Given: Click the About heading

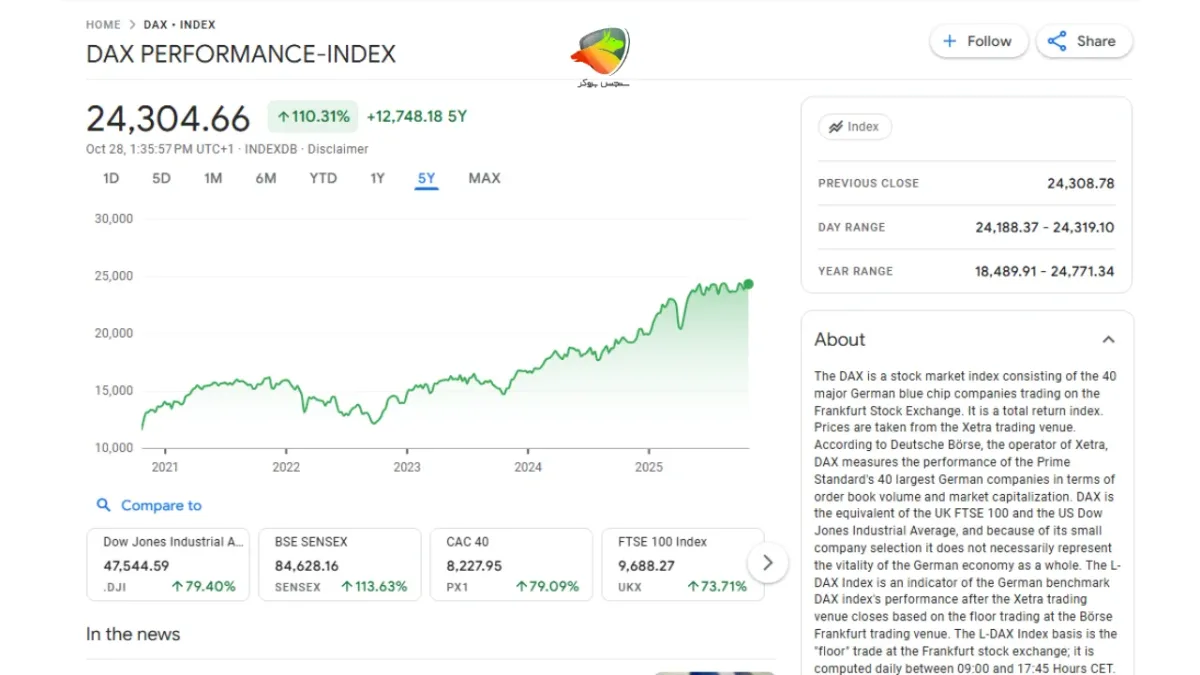Looking at the screenshot, I should tap(840, 340).
